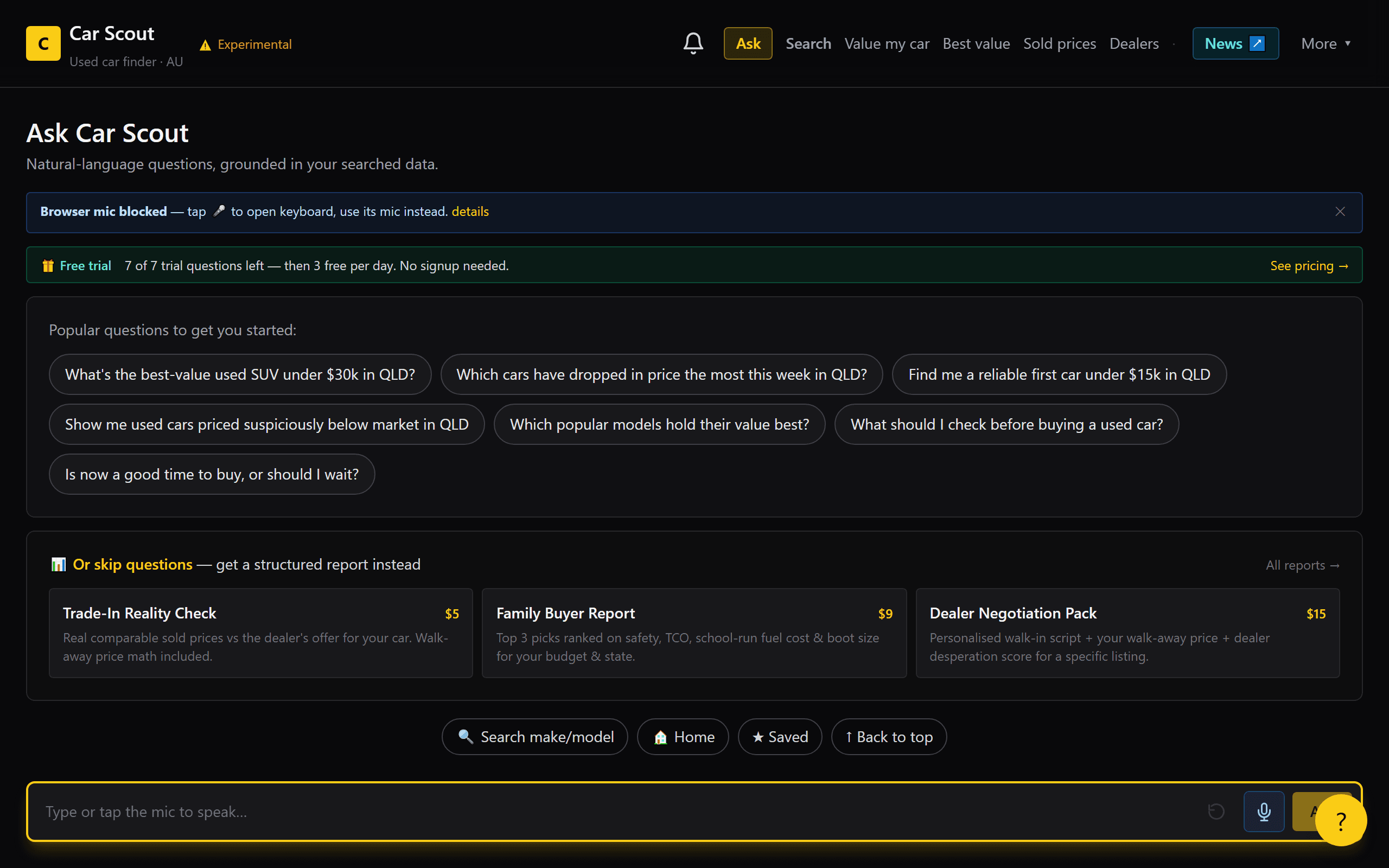Ask about best-value used SUV under $30k
Image resolution: width=1389 pixels, height=868 pixels.
pyautogui.click(x=240, y=374)
